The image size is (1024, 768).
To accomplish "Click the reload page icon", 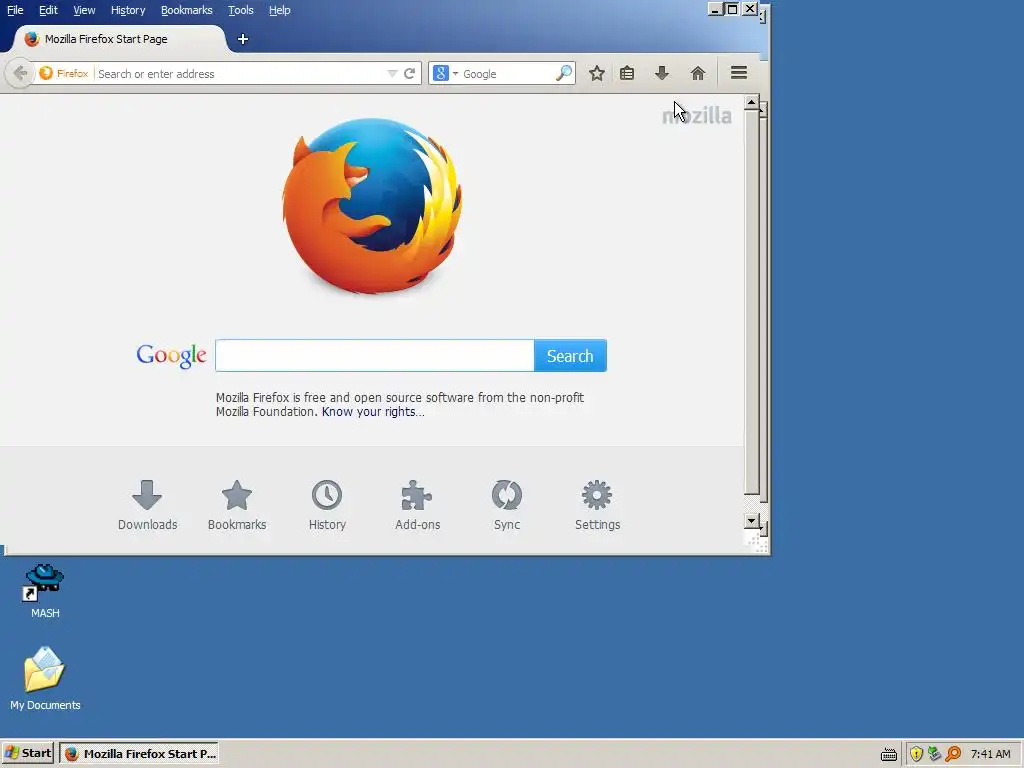I will [x=409, y=73].
